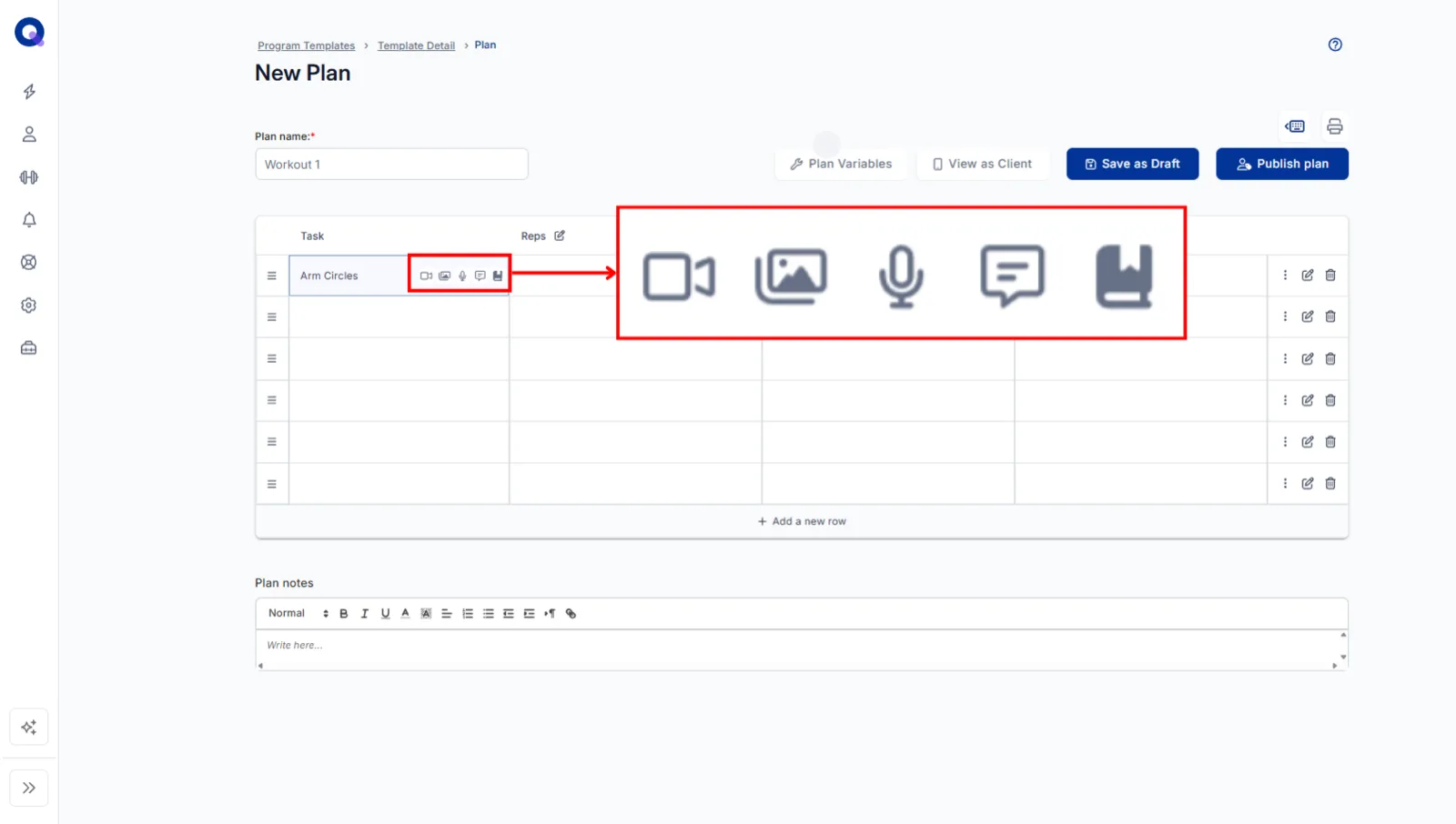Image resolution: width=1456 pixels, height=824 pixels.
Task: Open text alignment option
Action: click(447, 614)
